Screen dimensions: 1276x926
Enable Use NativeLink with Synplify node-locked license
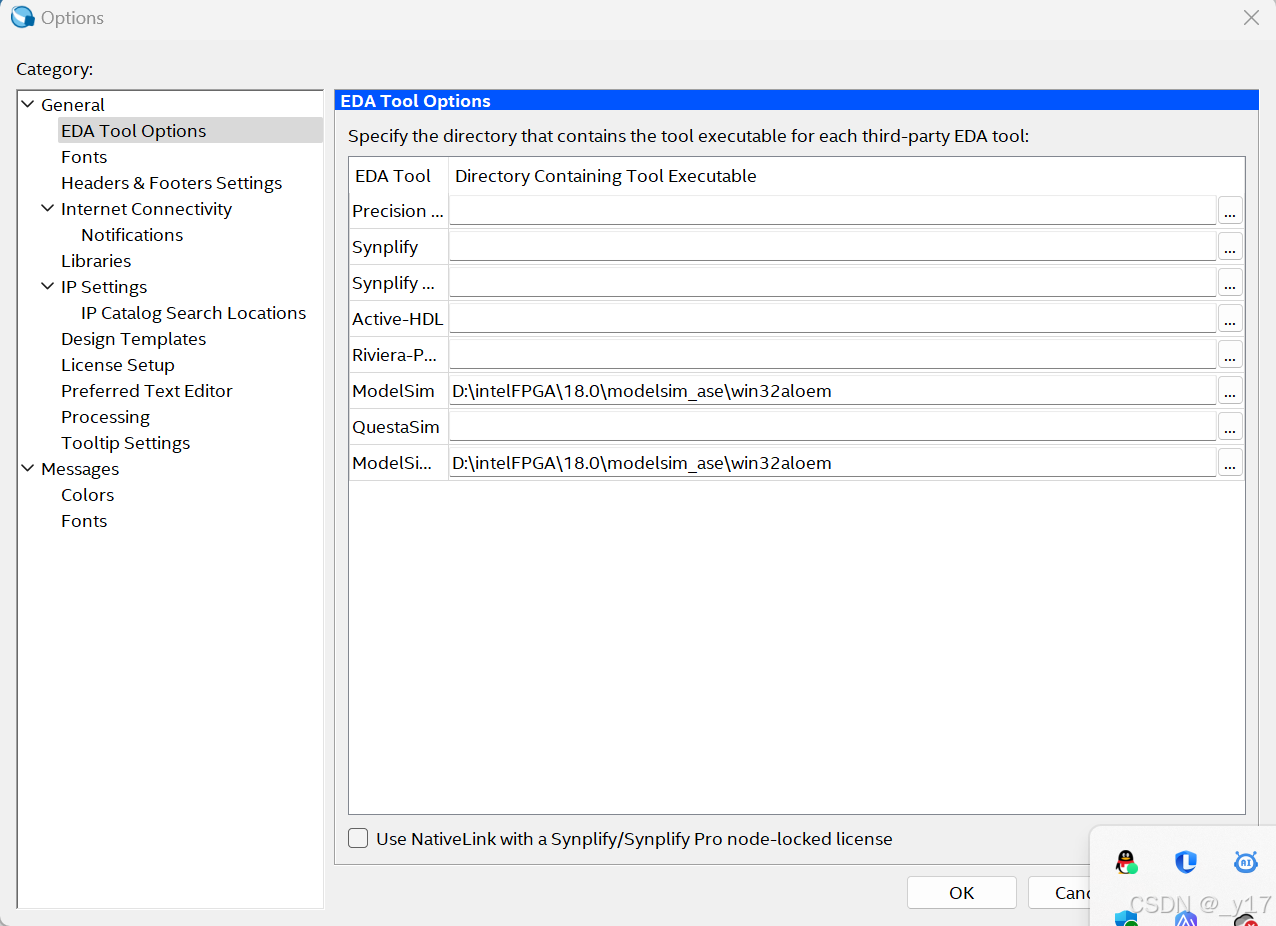[358, 838]
